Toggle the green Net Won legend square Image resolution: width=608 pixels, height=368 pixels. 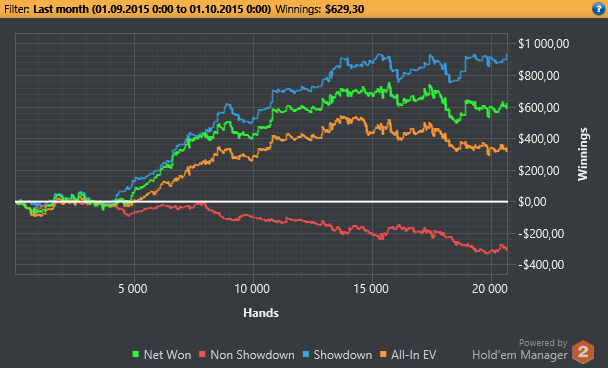(135, 354)
